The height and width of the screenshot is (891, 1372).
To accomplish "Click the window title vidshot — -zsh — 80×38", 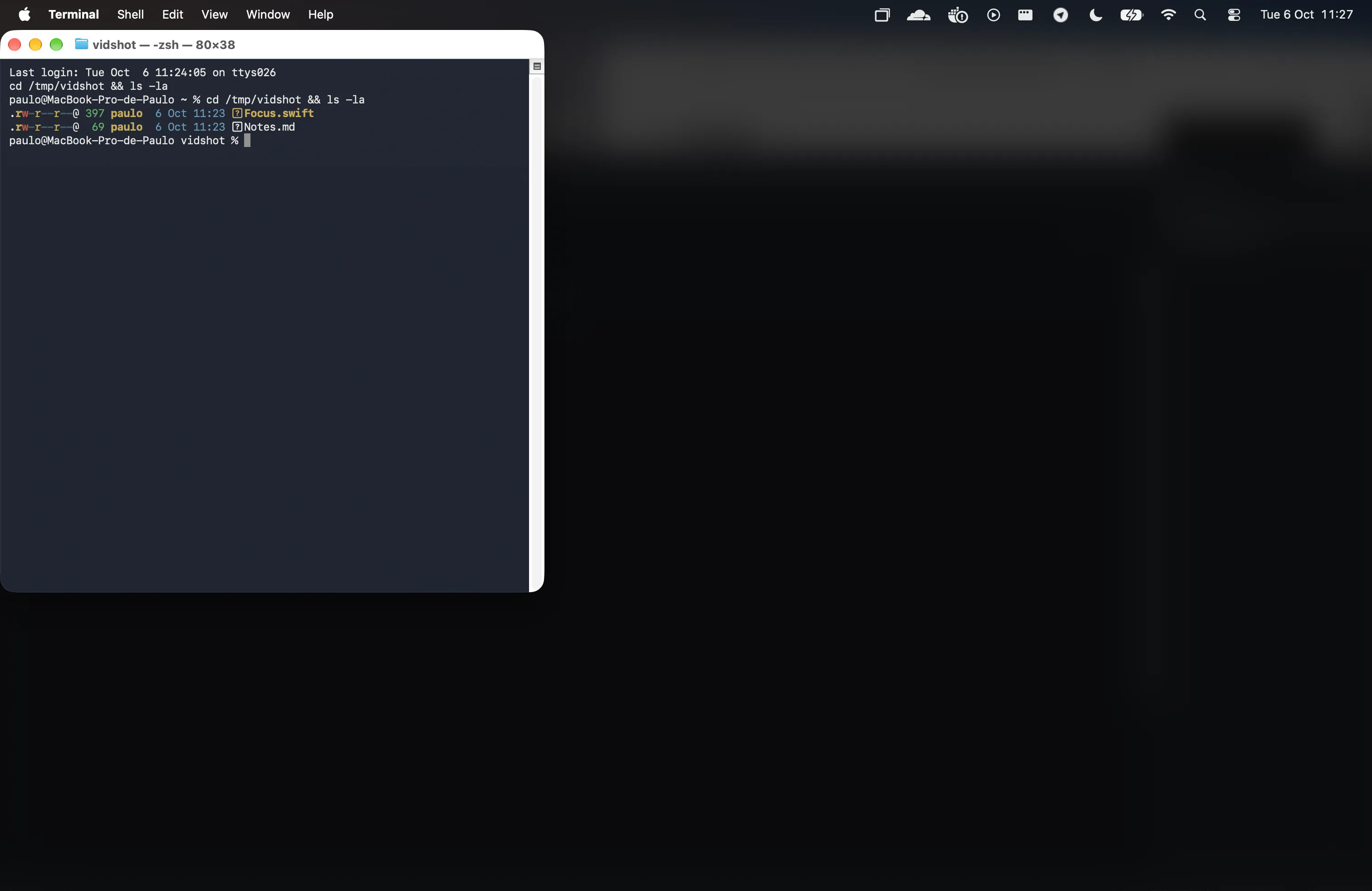I will (x=164, y=44).
